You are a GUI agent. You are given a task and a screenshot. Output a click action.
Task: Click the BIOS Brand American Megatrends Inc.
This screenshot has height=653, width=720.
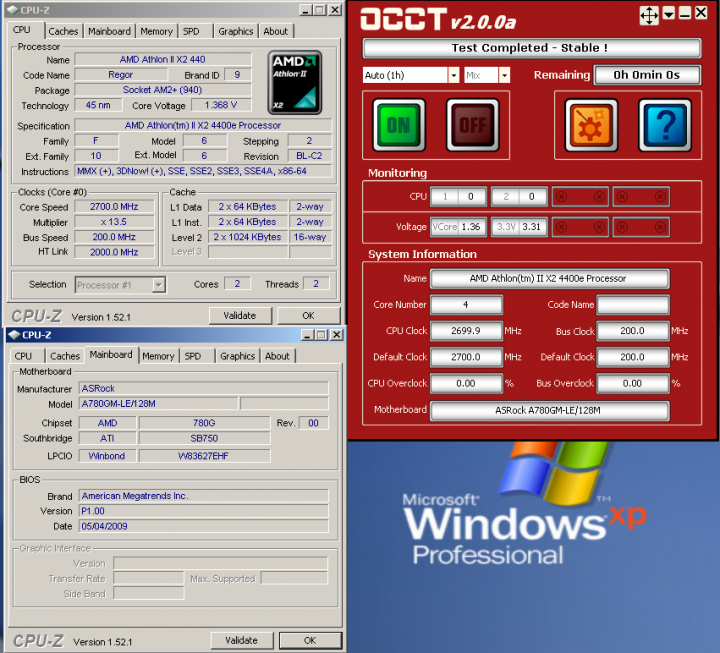point(203,496)
